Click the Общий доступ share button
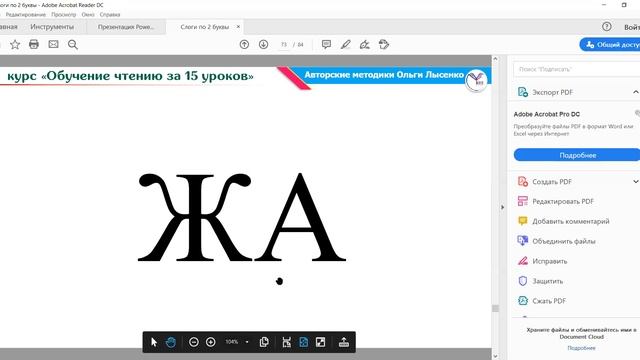Image resolution: width=640 pixels, height=360 pixels. [x=611, y=44]
